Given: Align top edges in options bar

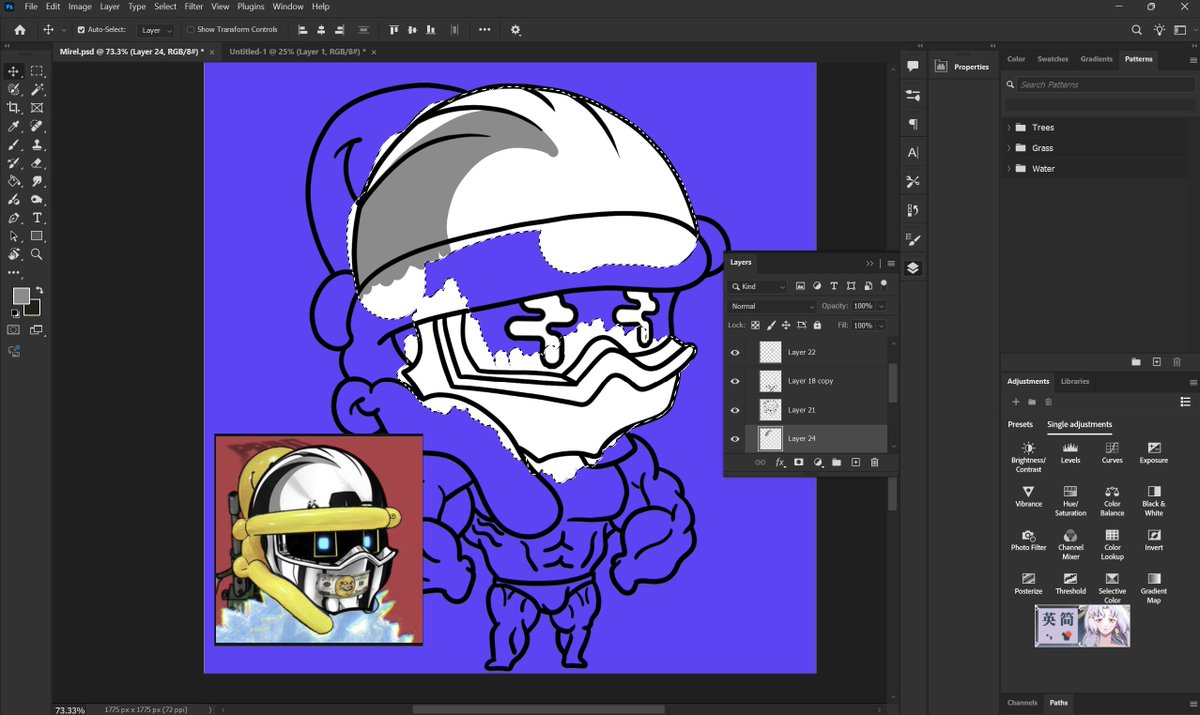Looking at the screenshot, I should (x=393, y=30).
